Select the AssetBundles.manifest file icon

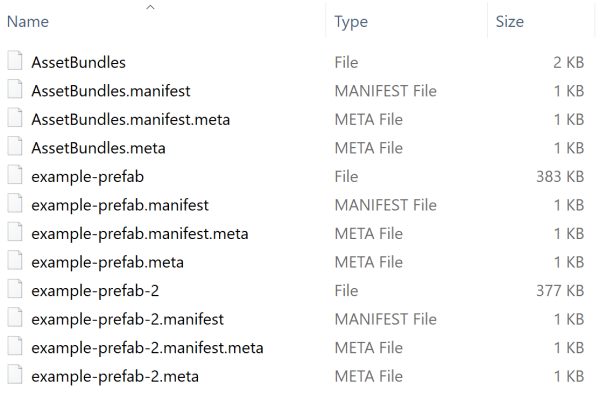pyautogui.click(x=15, y=90)
